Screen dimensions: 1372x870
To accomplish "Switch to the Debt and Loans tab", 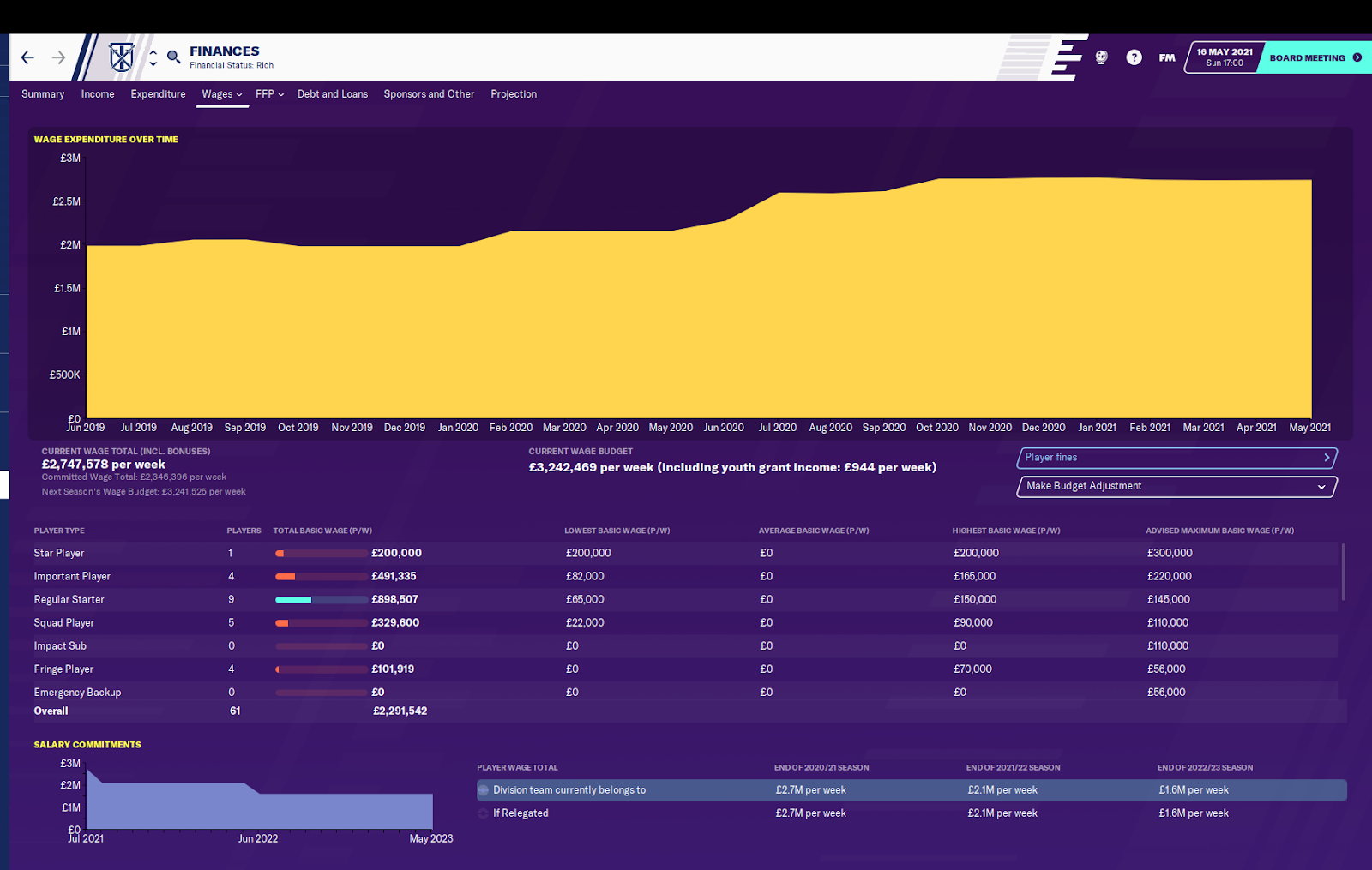I will tap(333, 94).
